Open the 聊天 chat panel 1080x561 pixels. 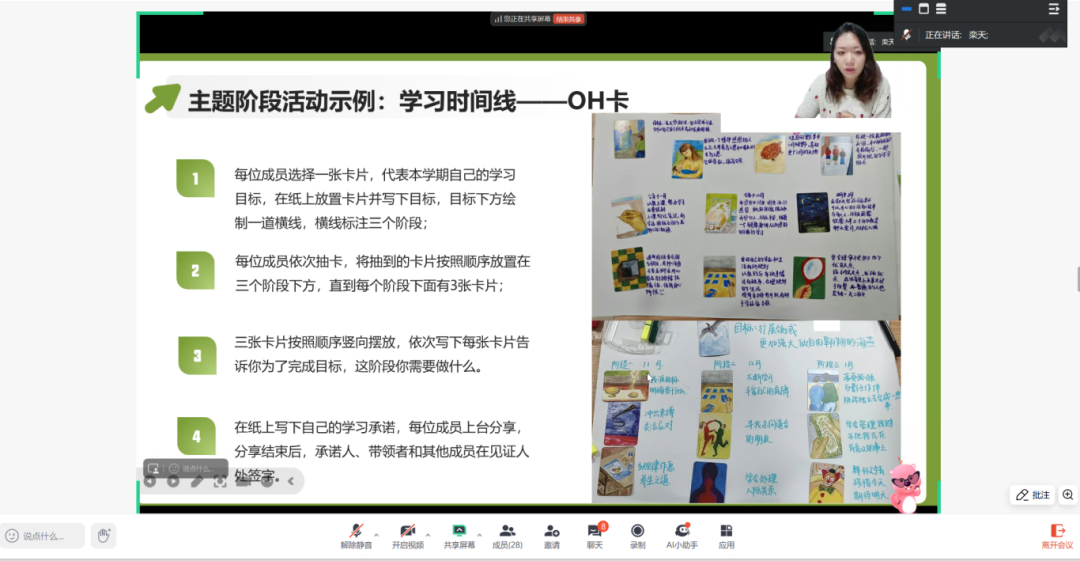(595, 531)
